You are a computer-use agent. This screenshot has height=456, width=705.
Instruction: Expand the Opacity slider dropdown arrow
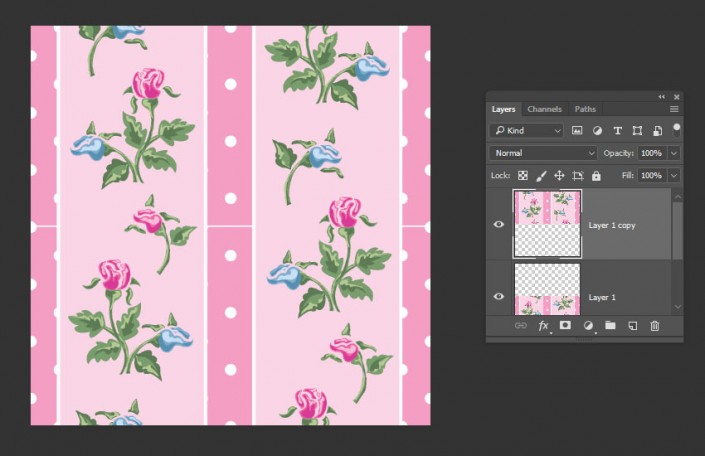click(674, 153)
